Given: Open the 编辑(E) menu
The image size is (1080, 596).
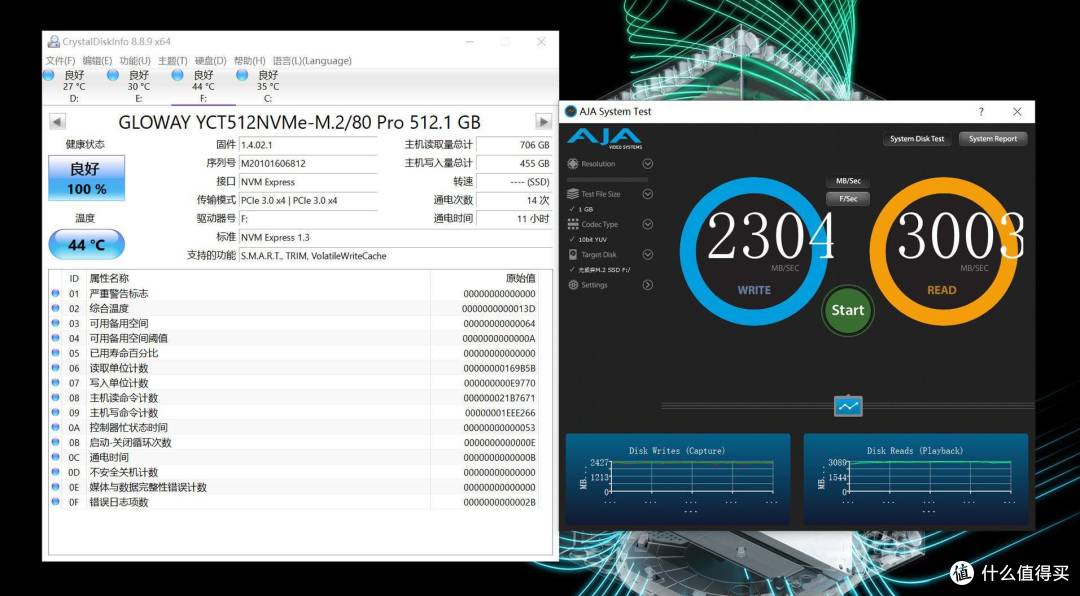Looking at the screenshot, I should pos(97,61).
